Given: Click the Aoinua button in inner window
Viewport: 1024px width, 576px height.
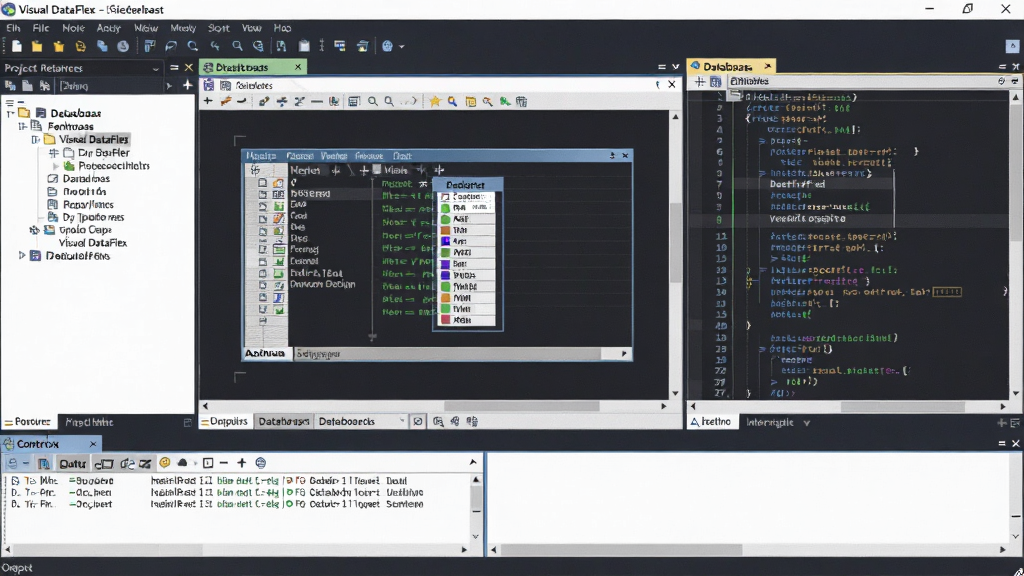Looking at the screenshot, I should (264, 353).
